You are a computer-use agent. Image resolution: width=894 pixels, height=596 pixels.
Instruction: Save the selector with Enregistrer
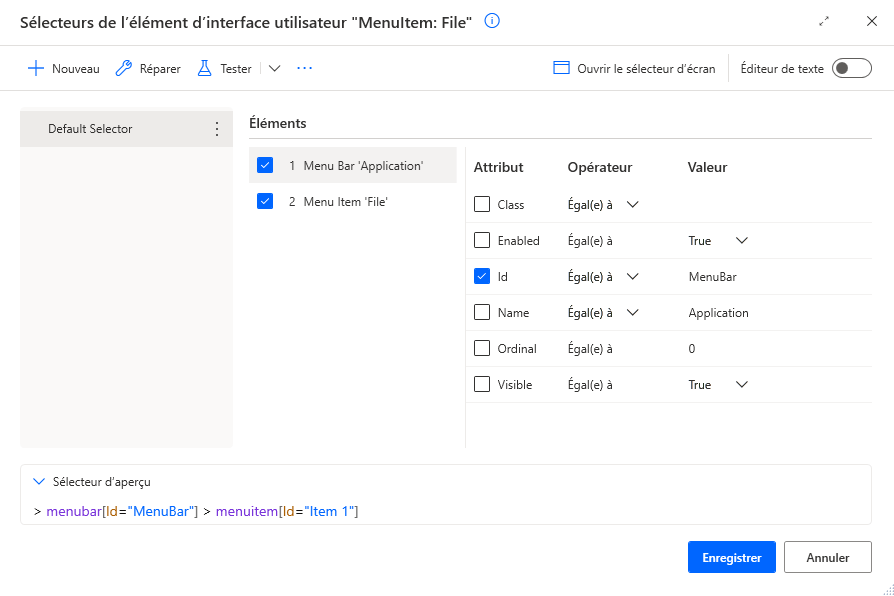tap(731, 557)
